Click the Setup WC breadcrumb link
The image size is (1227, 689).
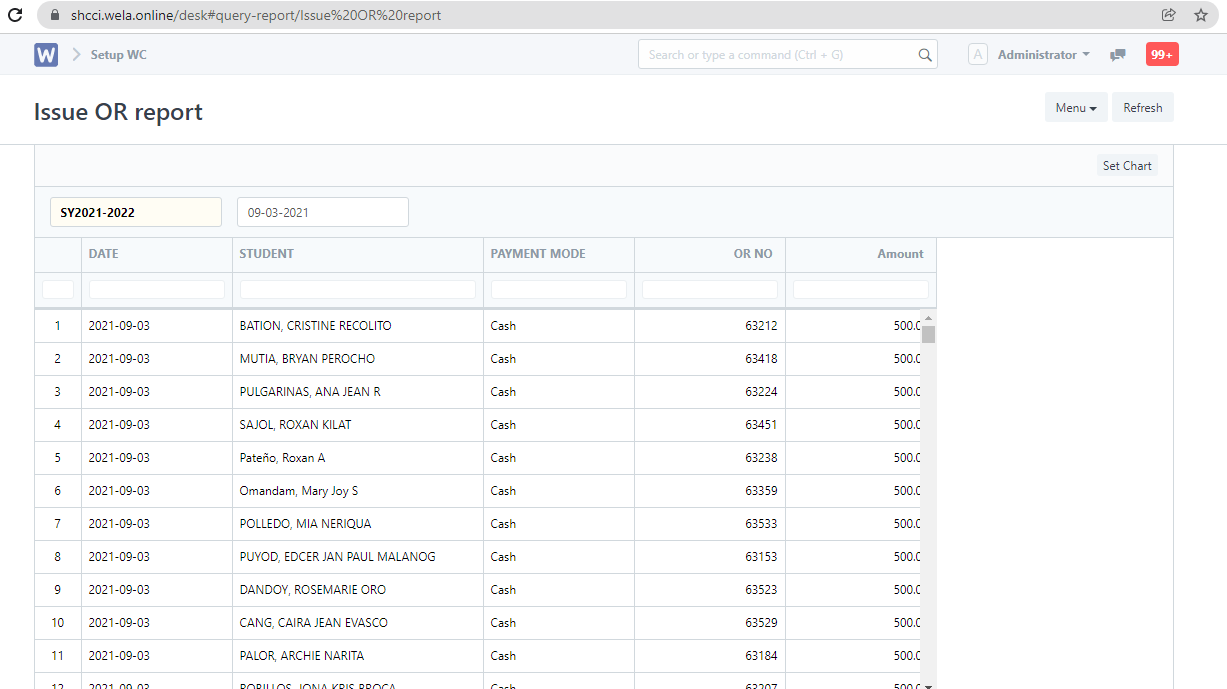point(118,55)
